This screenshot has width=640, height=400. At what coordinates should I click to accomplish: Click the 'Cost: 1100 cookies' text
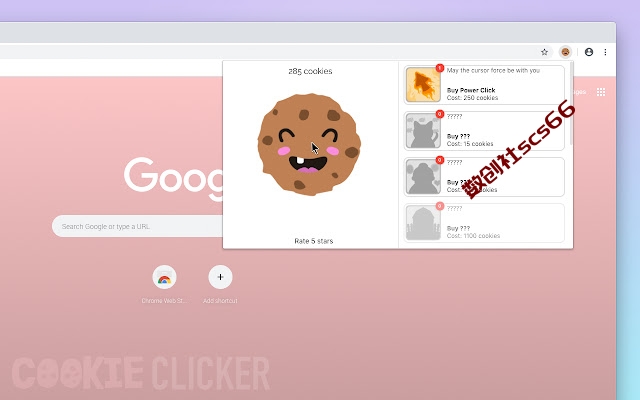click(x=473, y=236)
